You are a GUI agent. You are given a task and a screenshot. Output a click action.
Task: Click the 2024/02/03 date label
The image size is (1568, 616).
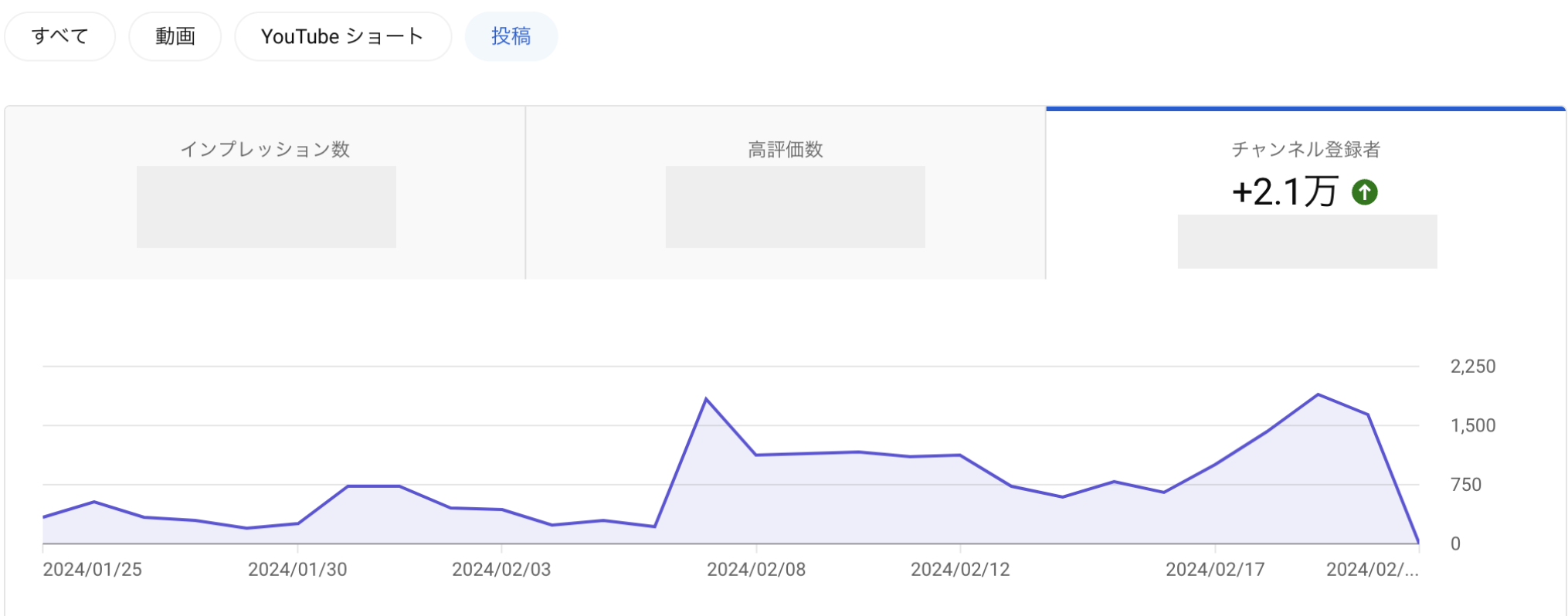coord(501,570)
